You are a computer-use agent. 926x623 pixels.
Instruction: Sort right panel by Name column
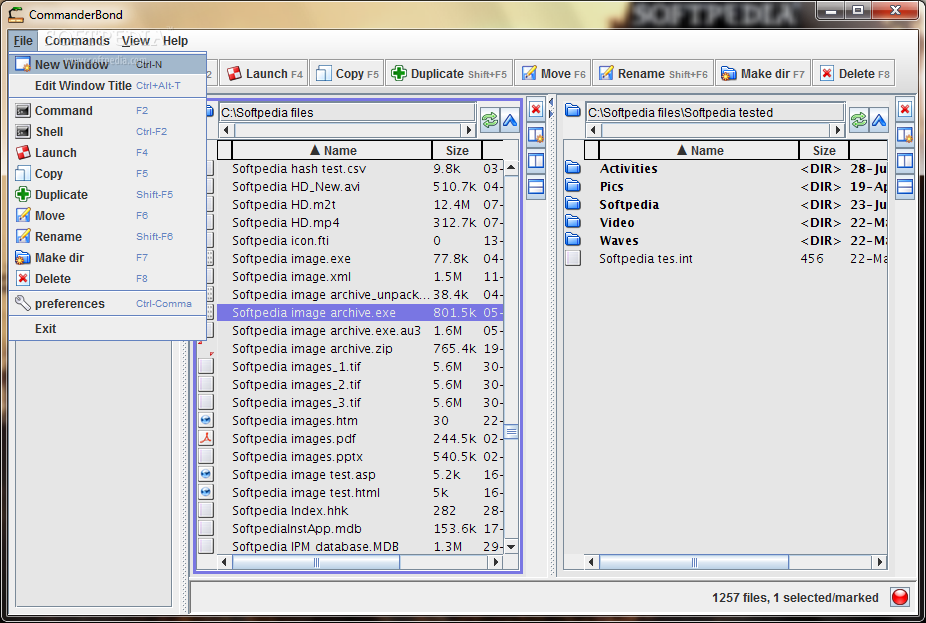pos(699,151)
